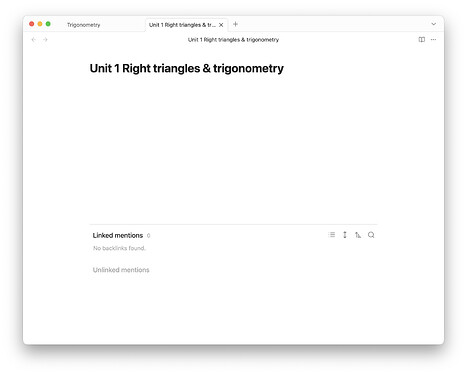Expand the tab list chevron
The image size is (466, 375).
(x=433, y=24)
